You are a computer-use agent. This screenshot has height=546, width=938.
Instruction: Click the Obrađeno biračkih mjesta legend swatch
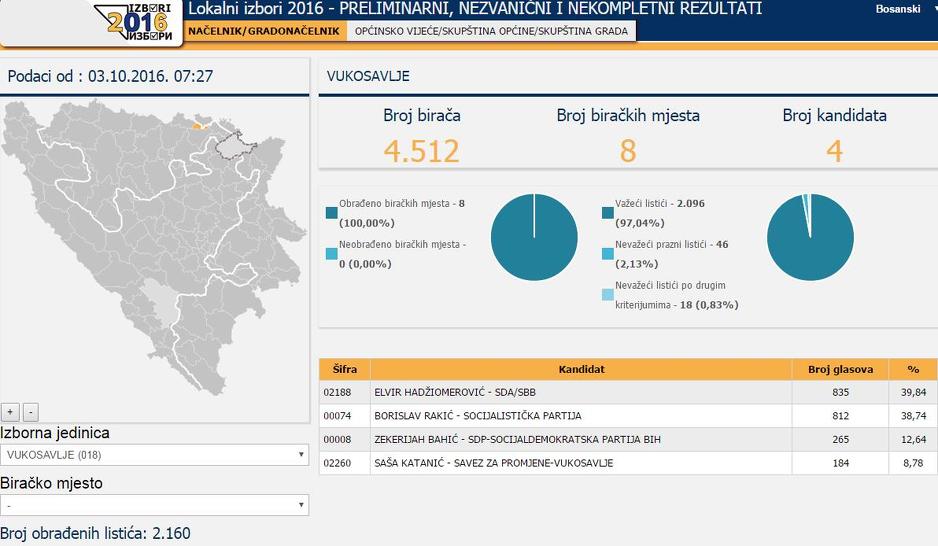click(332, 212)
